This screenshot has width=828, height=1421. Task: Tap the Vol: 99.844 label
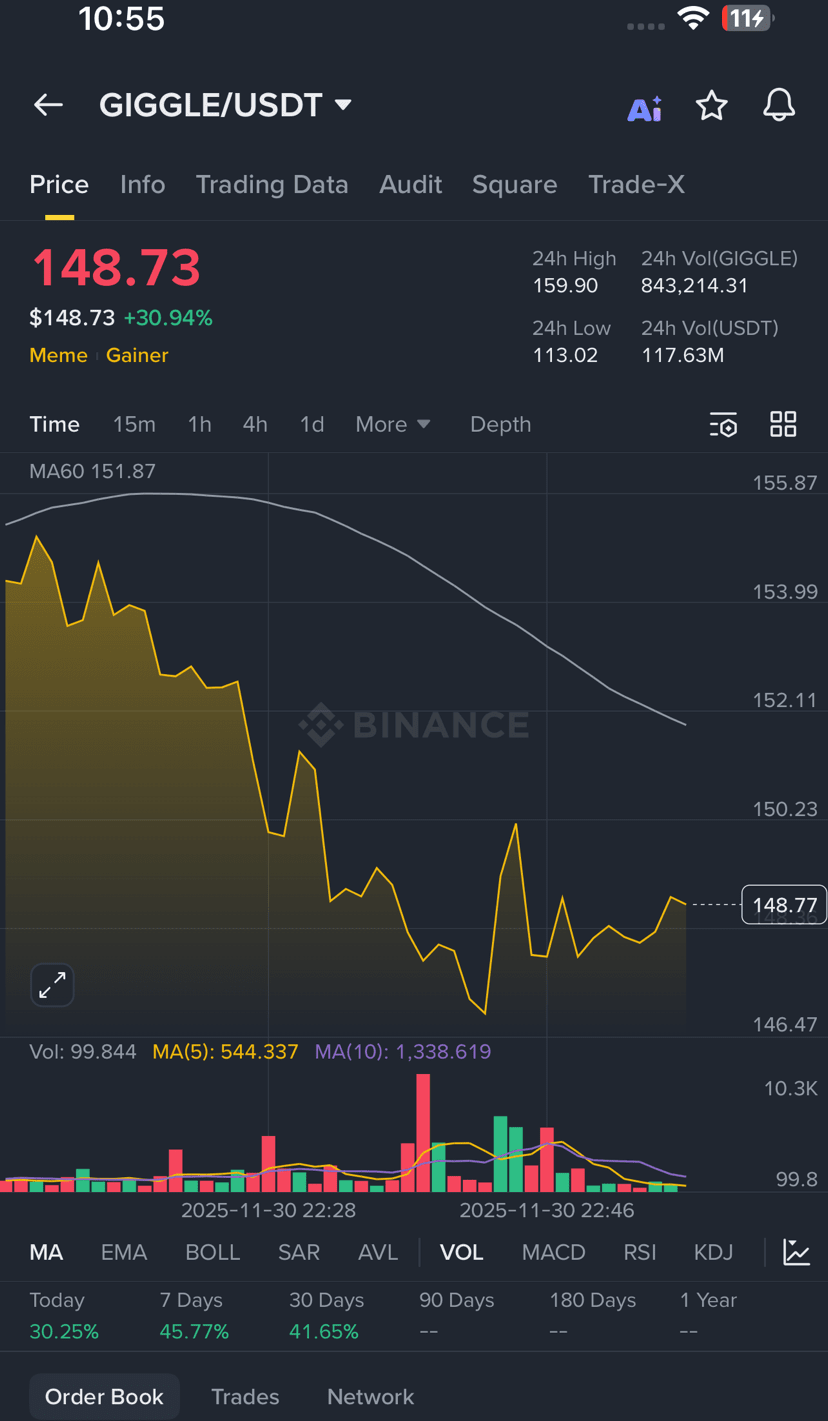pos(83,1052)
